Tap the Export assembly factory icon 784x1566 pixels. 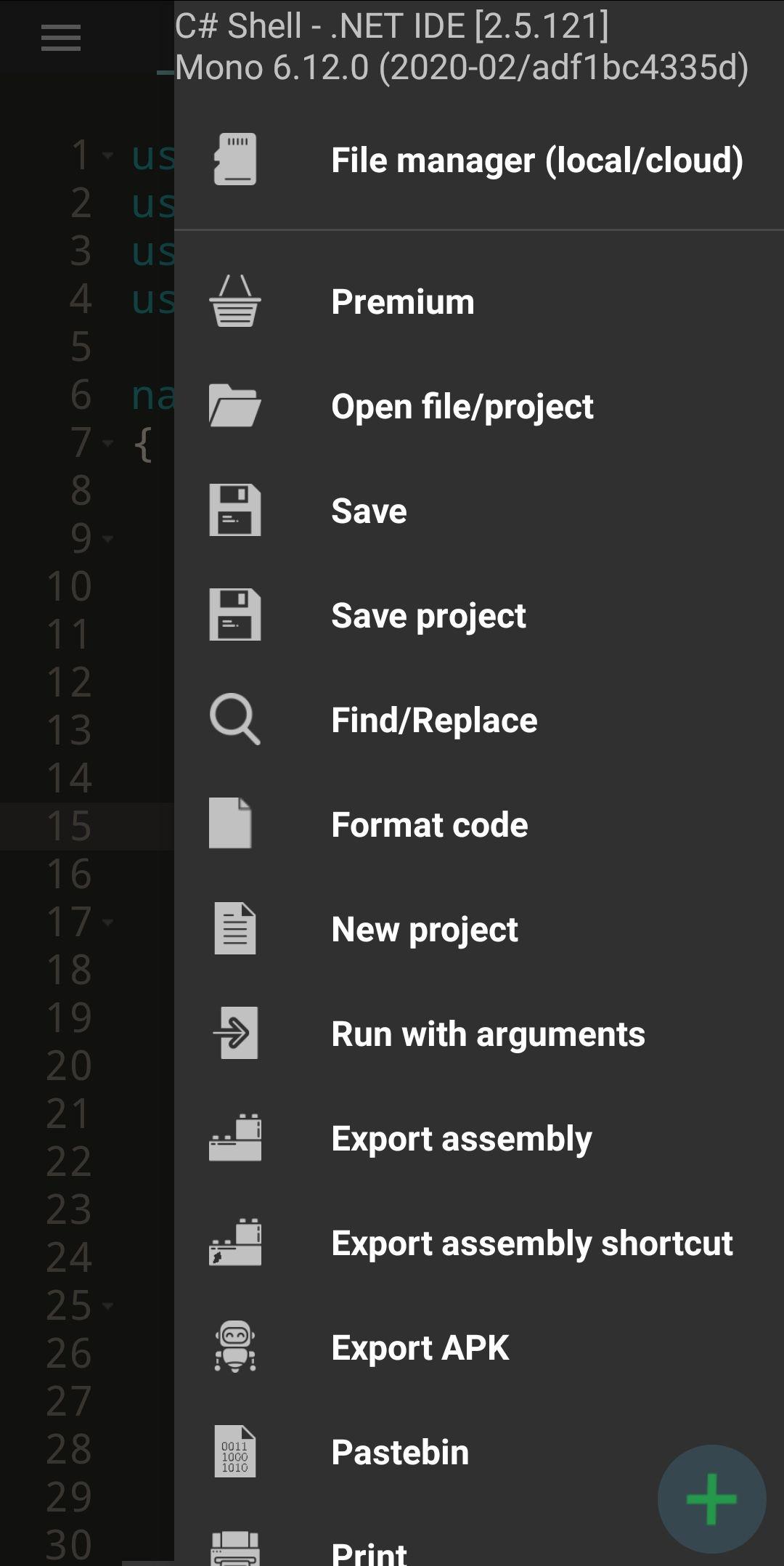pyautogui.click(x=234, y=1138)
